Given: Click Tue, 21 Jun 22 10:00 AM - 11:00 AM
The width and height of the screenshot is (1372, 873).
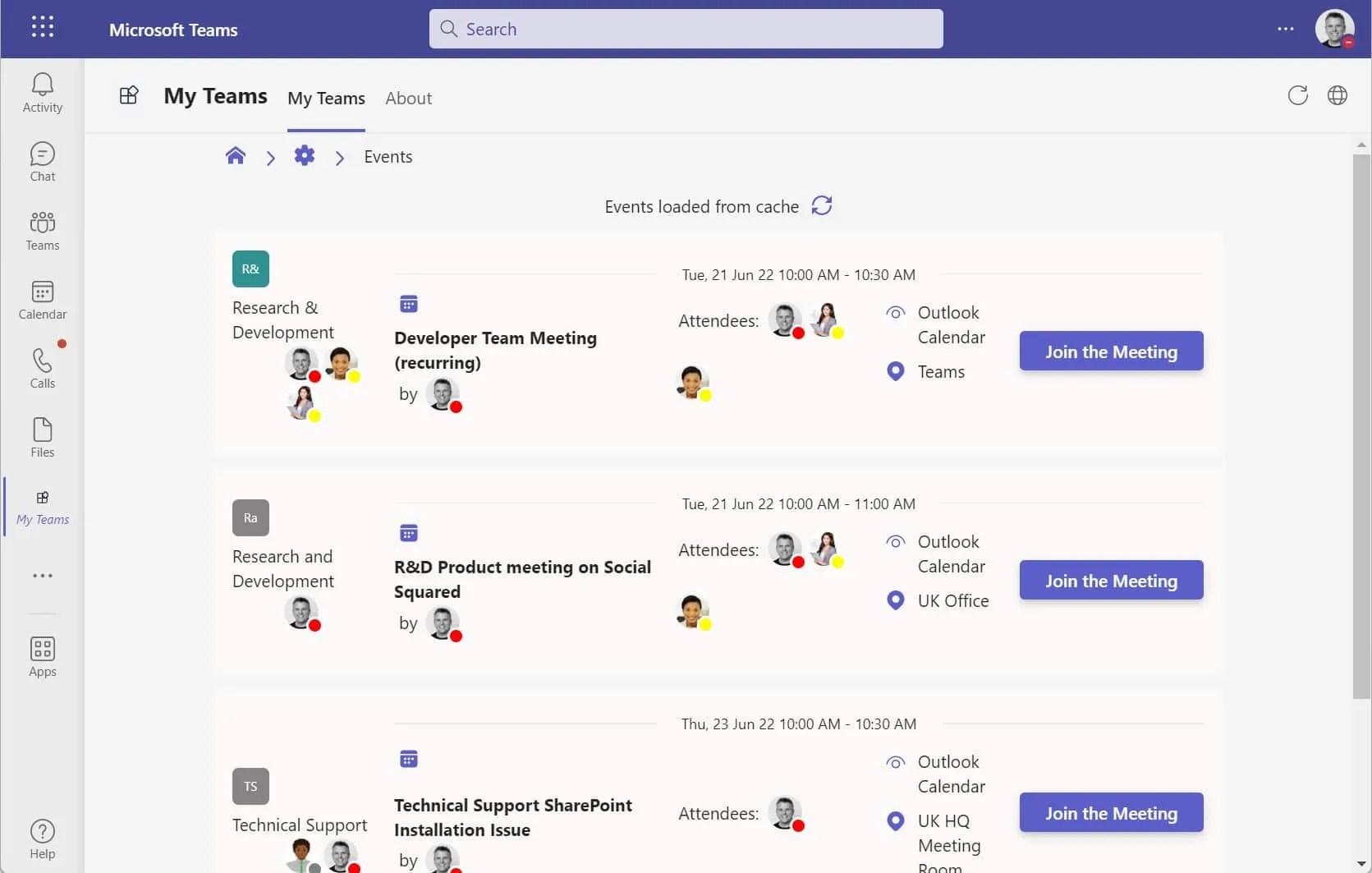Looking at the screenshot, I should [798, 503].
